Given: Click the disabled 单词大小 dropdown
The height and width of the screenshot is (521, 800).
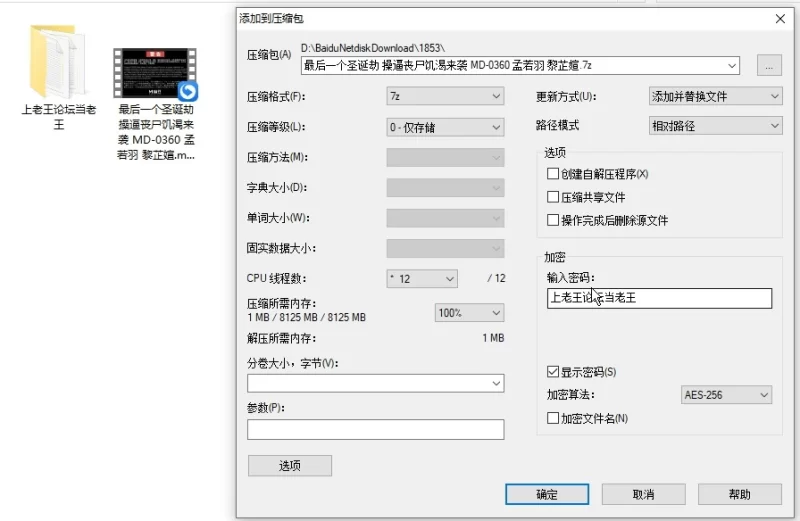Looking at the screenshot, I should (x=445, y=218).
